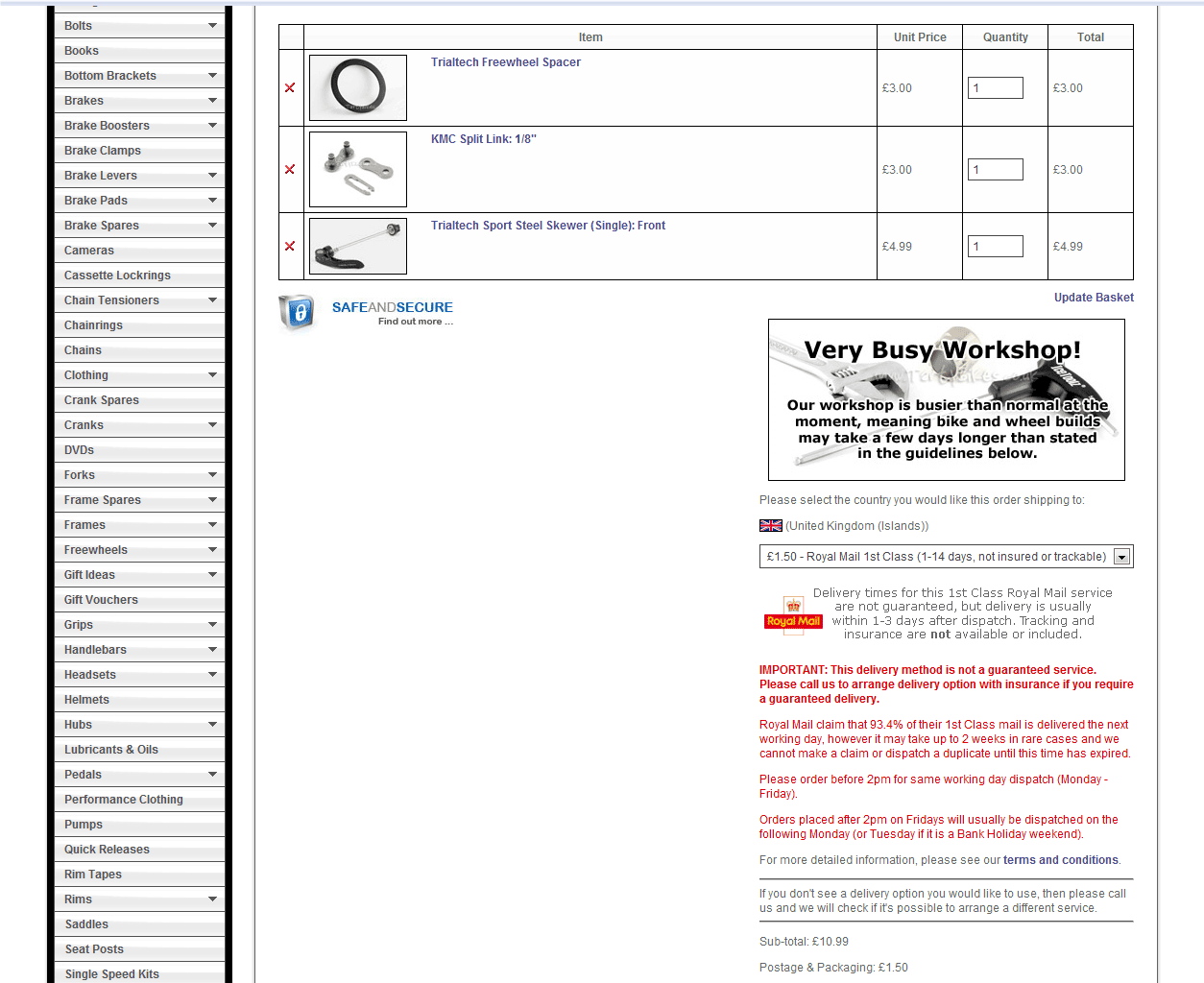Open the Pedals category
The width and height of the screenshot is (1204, 983).
tap(140, 775)
